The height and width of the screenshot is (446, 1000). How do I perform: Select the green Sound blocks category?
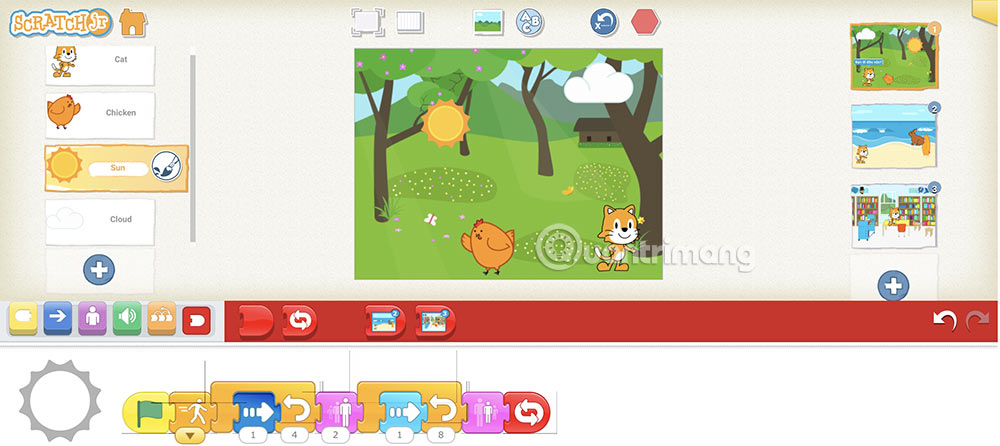[127, 318]
